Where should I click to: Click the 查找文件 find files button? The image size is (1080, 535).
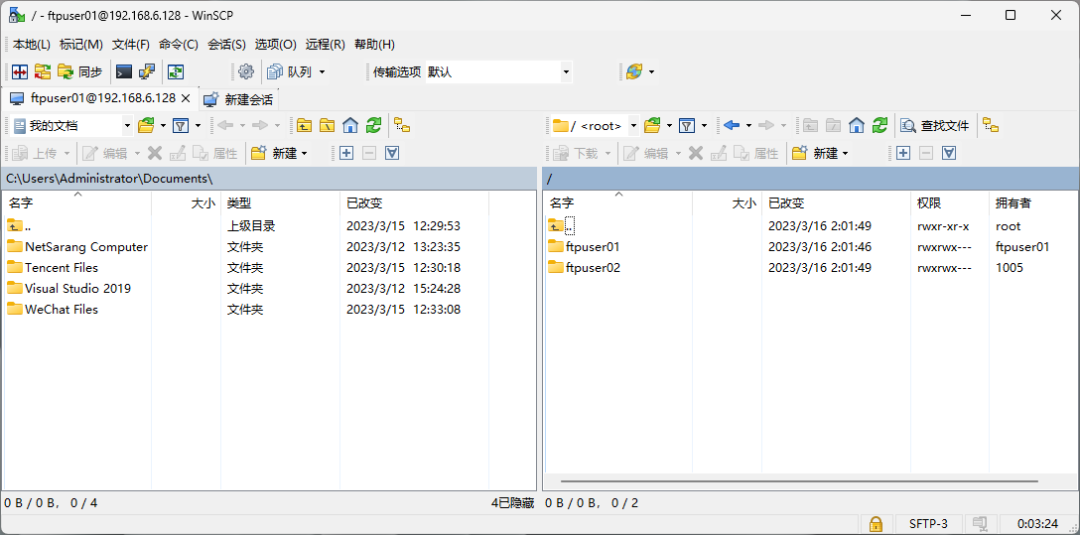click(x=935, y=126)
